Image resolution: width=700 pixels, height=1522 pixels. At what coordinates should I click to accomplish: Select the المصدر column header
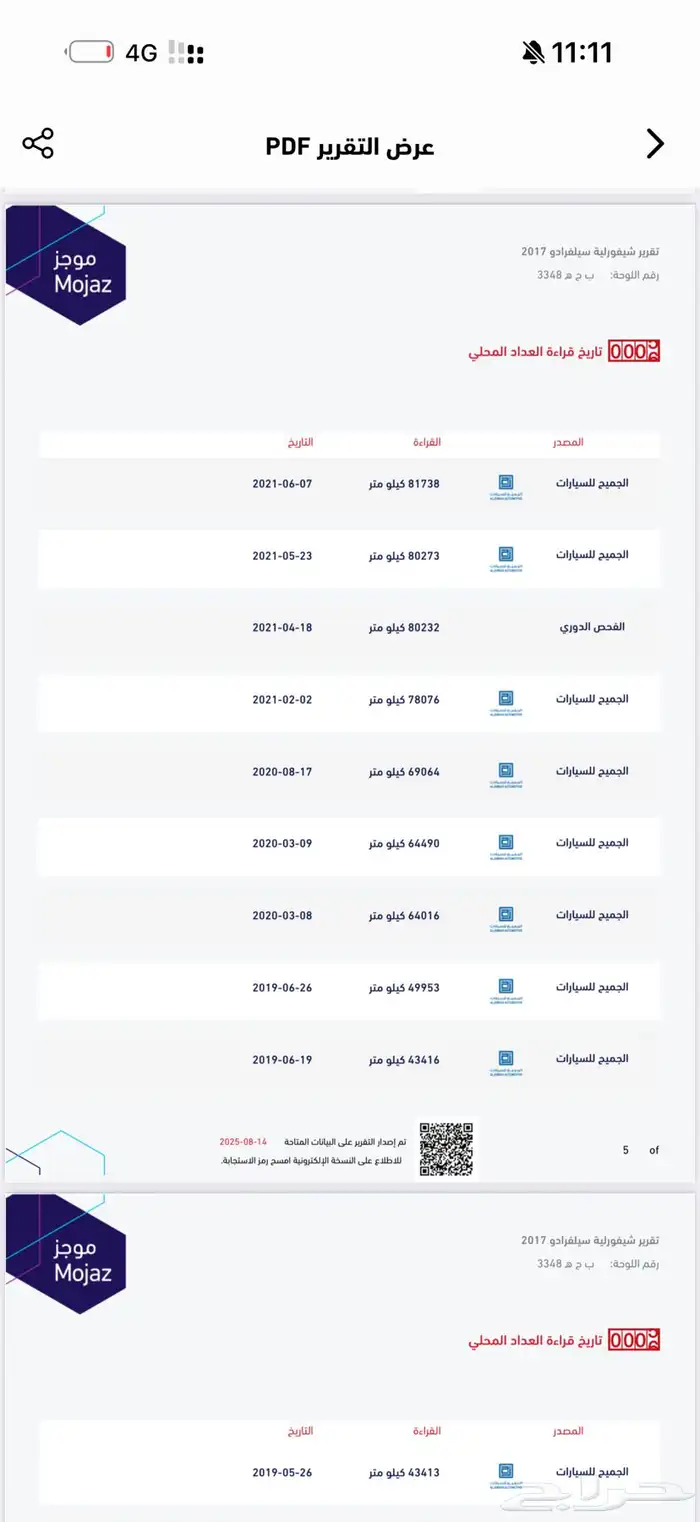point(571,442)
